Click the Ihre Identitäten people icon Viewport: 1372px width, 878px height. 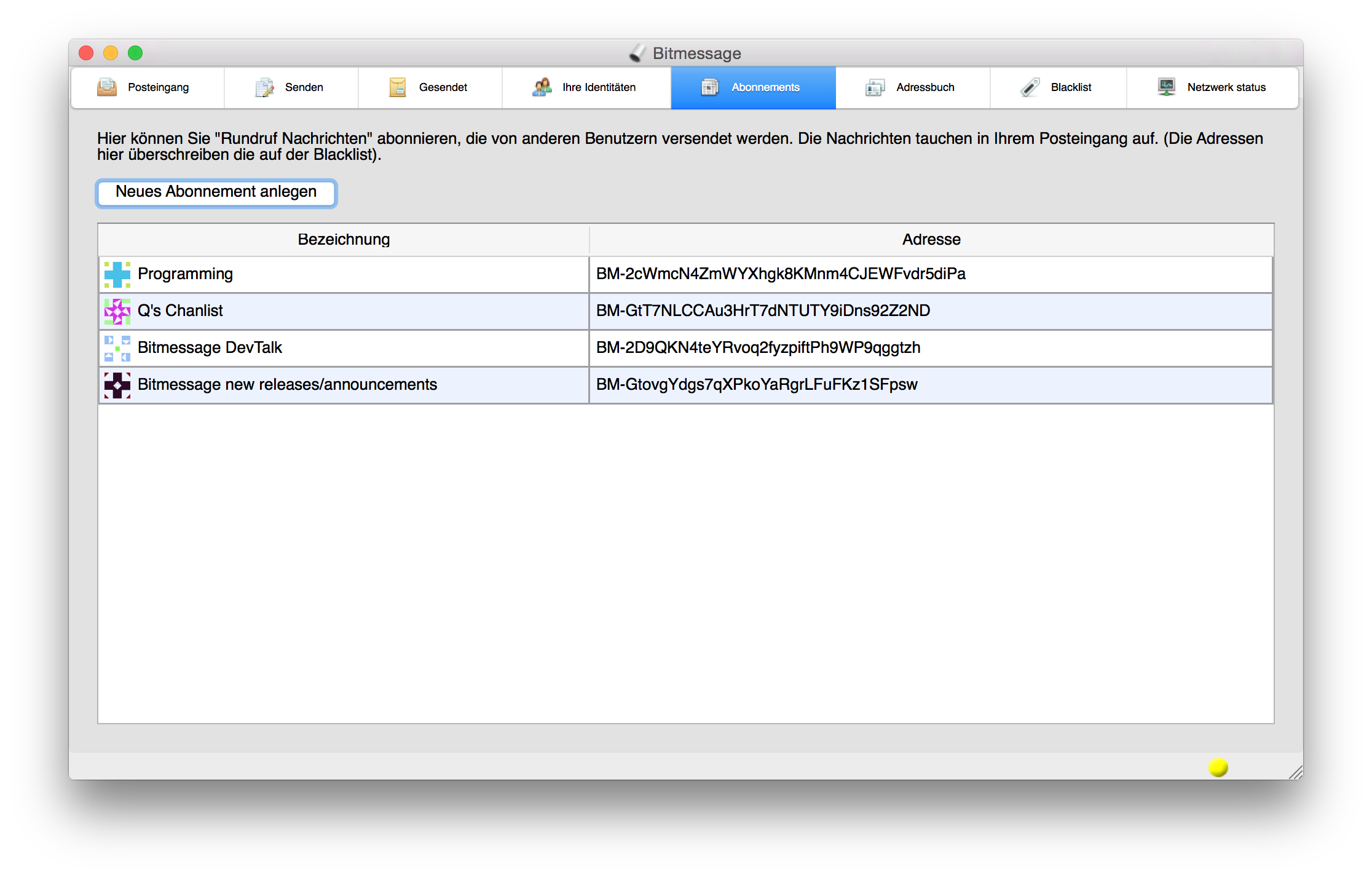(x=542, y=87)
